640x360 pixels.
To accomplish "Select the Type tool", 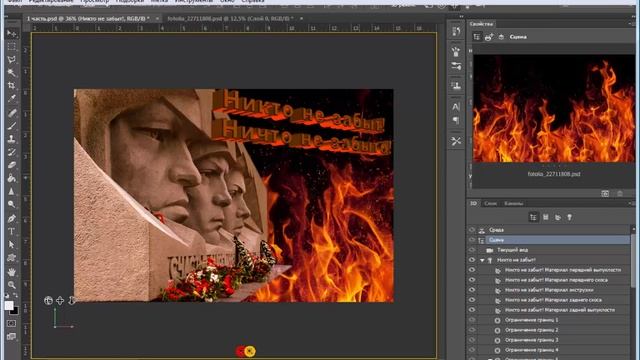I will click(11, 231).
